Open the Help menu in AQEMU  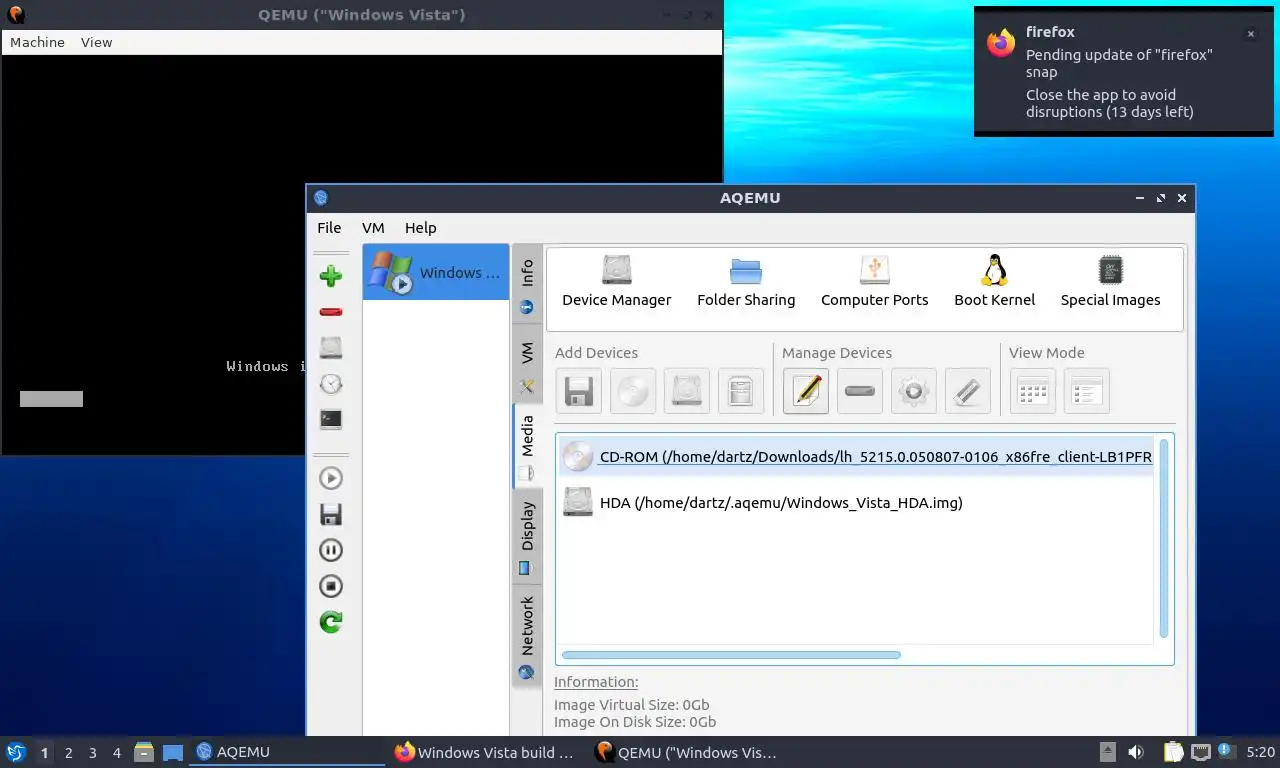pyautogui.click(x=420, y=228)
